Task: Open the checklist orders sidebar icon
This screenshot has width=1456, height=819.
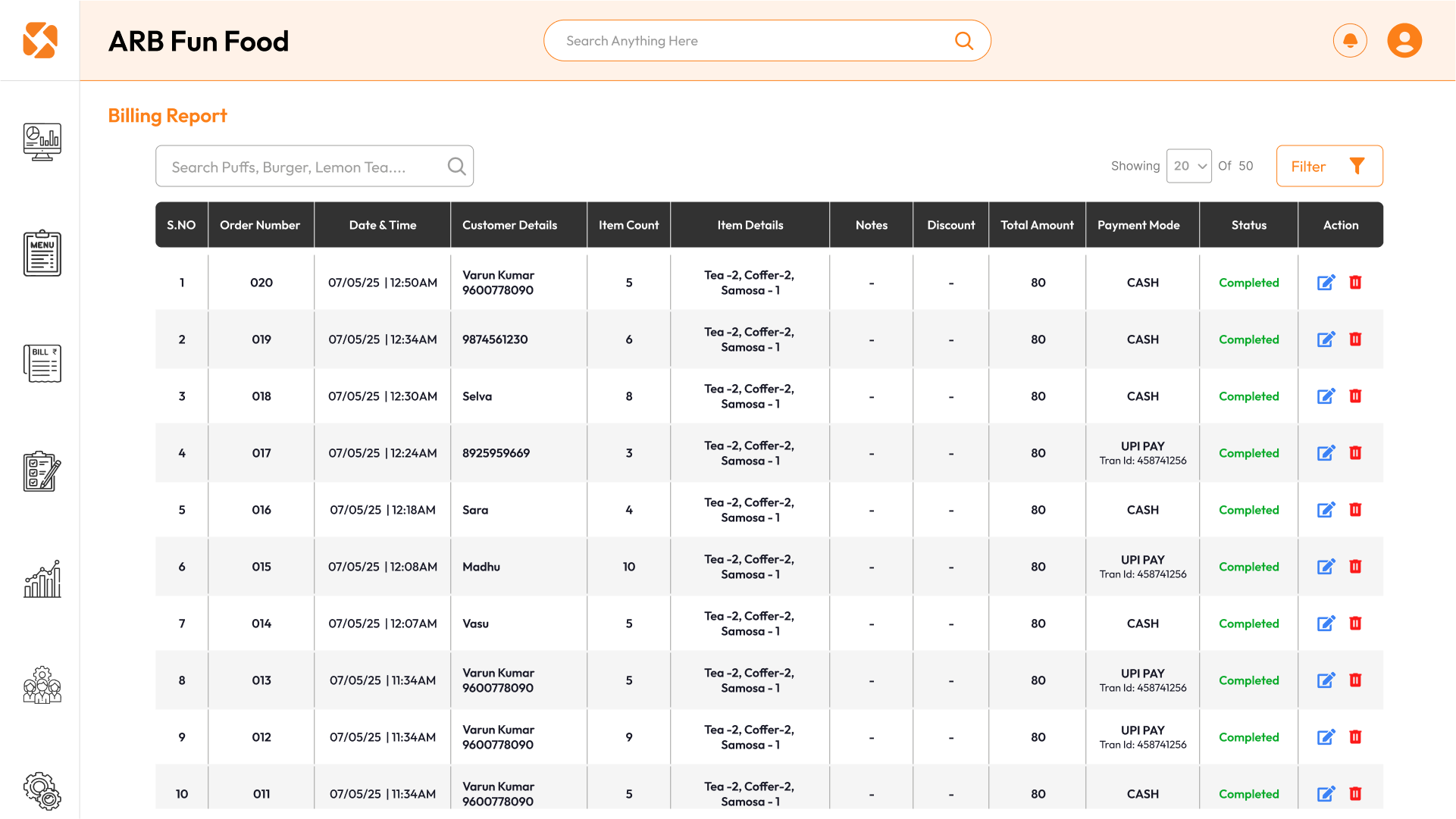Action: click(42, 472)
